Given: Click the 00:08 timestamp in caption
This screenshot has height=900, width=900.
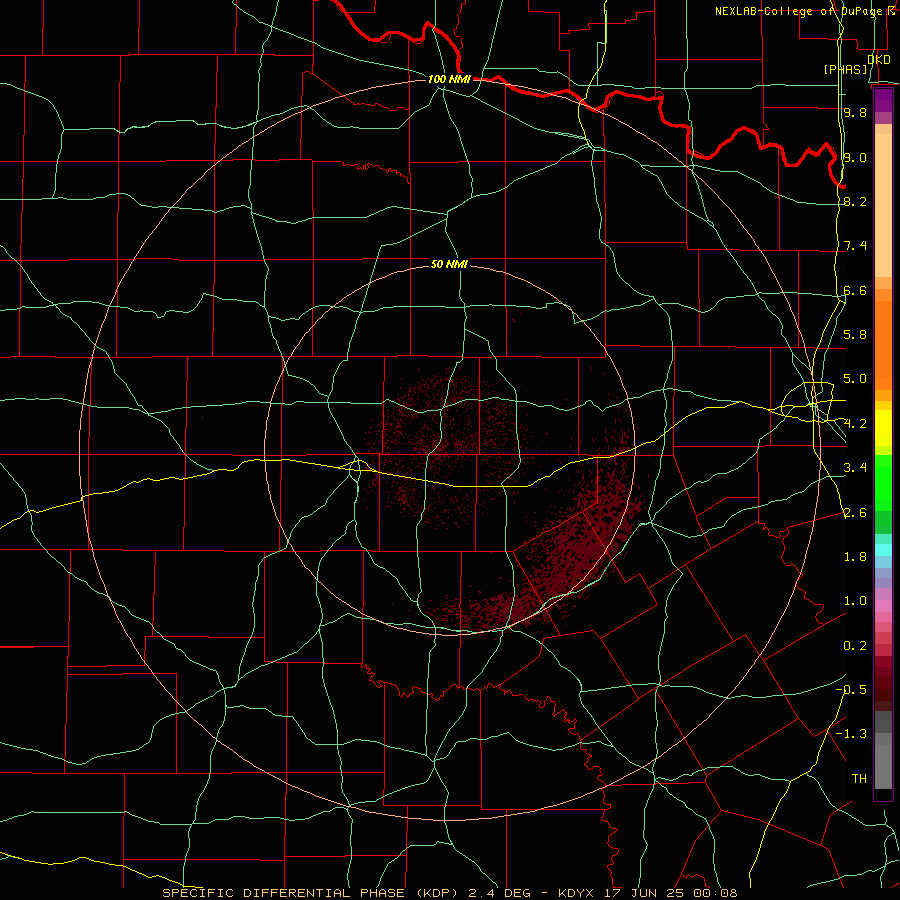Looking at the screenshot, I should (714, 893).
